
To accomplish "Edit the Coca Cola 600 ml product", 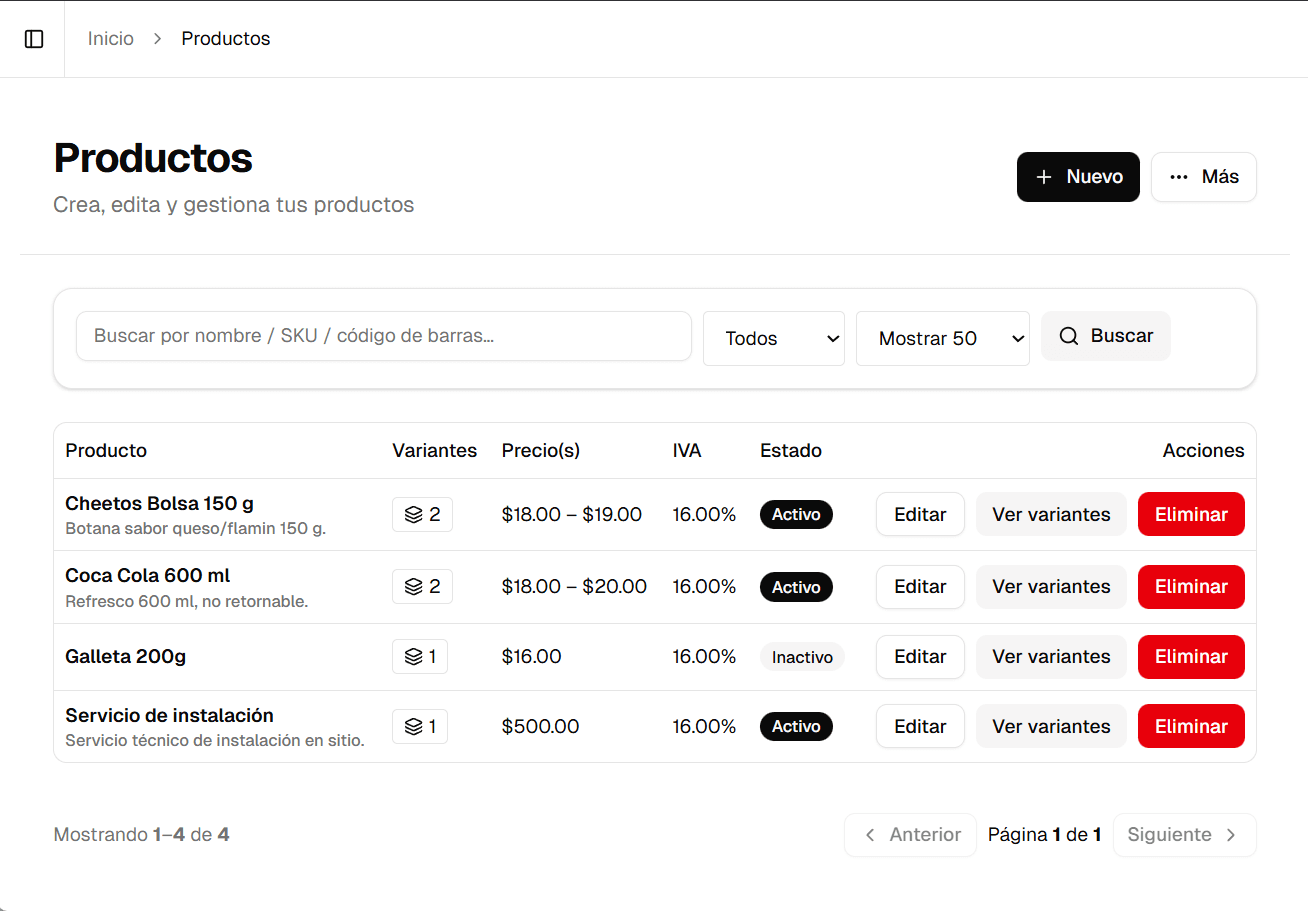I will point(920,587).
